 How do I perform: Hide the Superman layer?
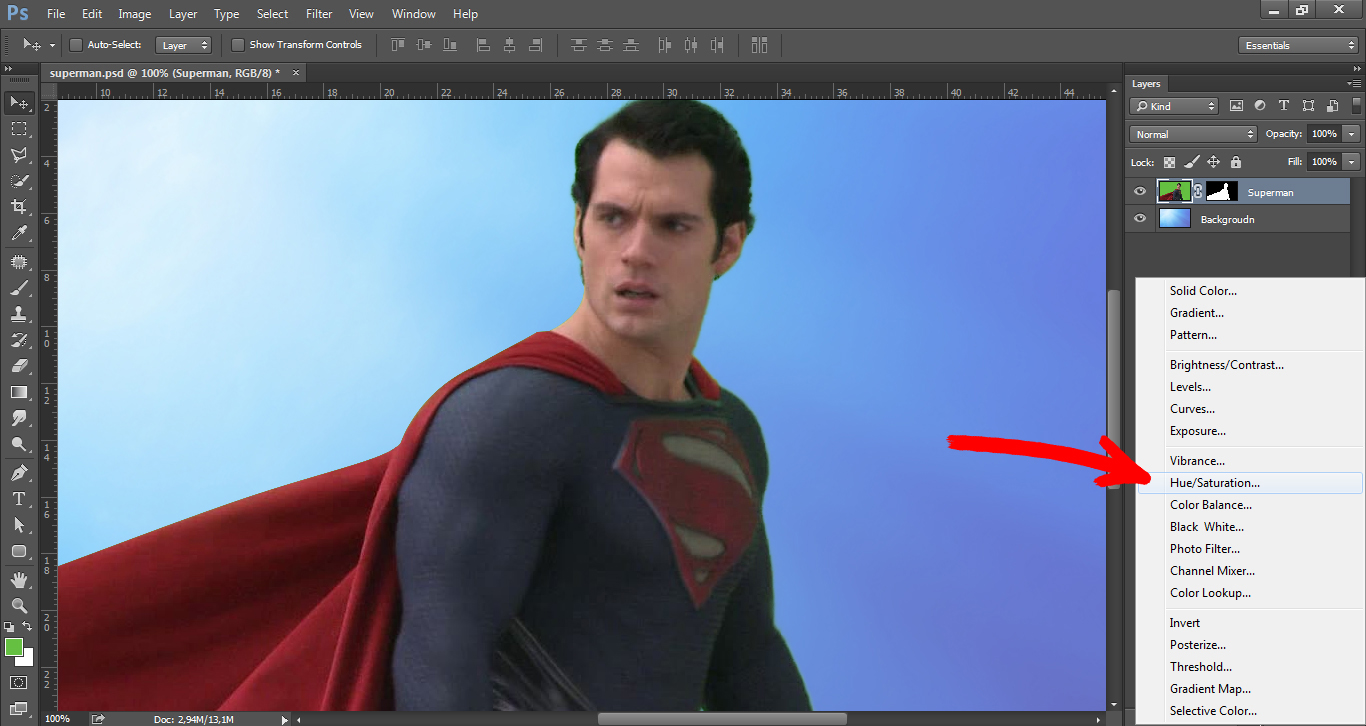1140,191
